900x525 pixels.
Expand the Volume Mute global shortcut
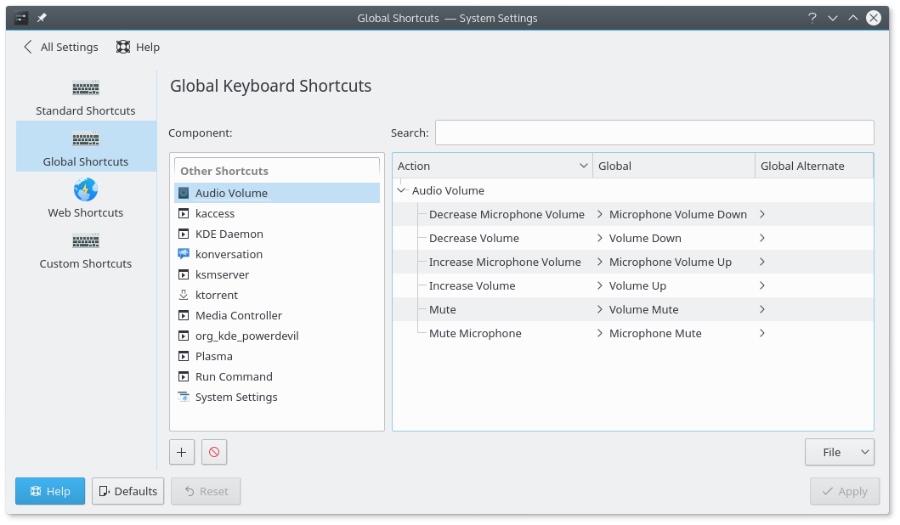[x=600, y=310]
